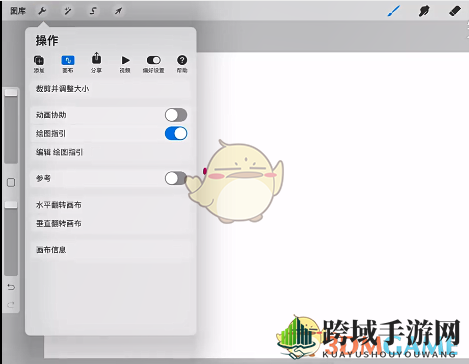
Task: Open the 分享 share tab
Action: [x=96, y=63]
